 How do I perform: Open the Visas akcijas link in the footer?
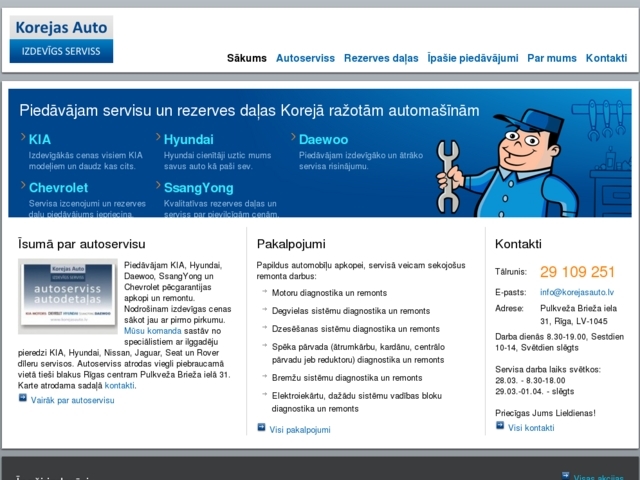pyautogui.click(x=598, y=477)
